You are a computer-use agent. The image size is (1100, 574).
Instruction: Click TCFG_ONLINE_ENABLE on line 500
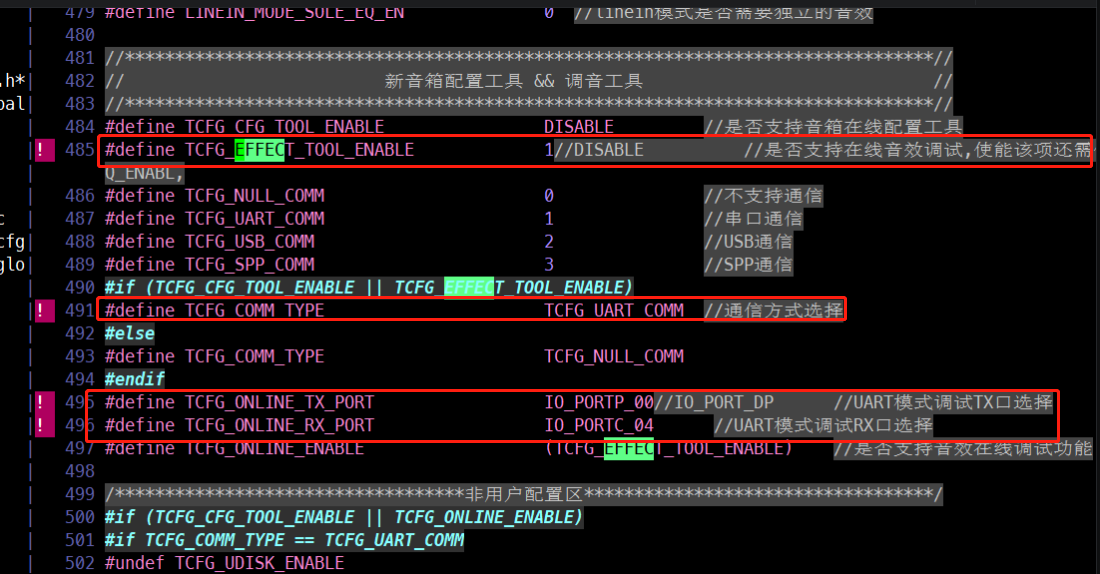[x=483, y=517]
